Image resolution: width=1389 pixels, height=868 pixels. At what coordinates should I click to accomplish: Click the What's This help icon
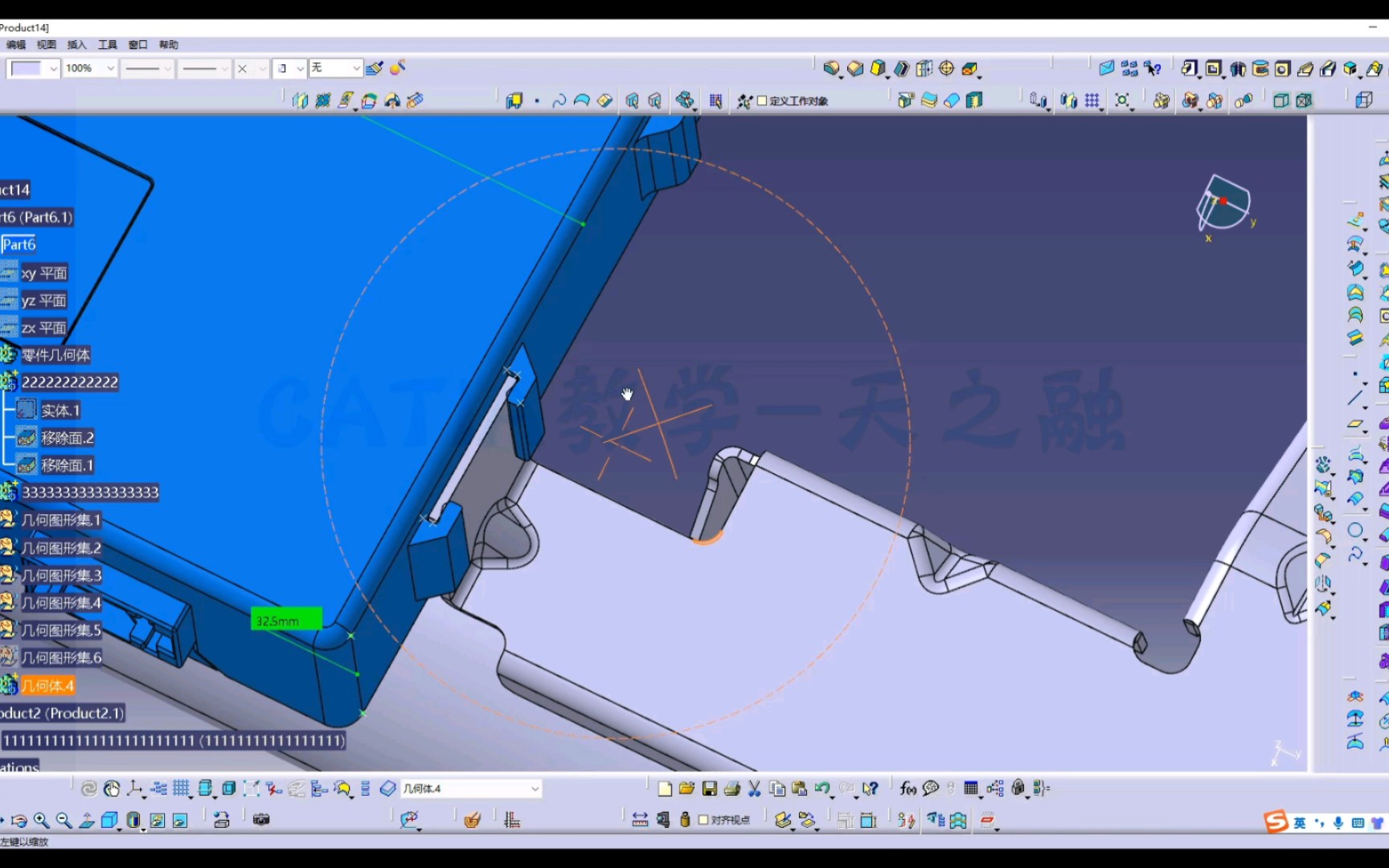pyautogui.click(x=870, y=788)
